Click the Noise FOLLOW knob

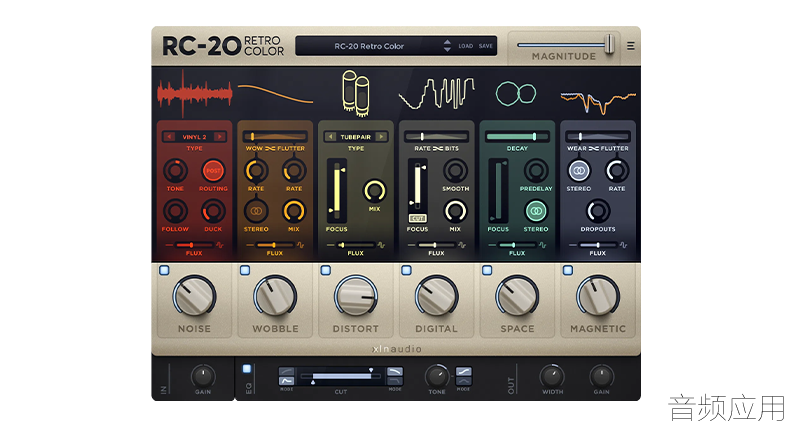pos(175,211)
